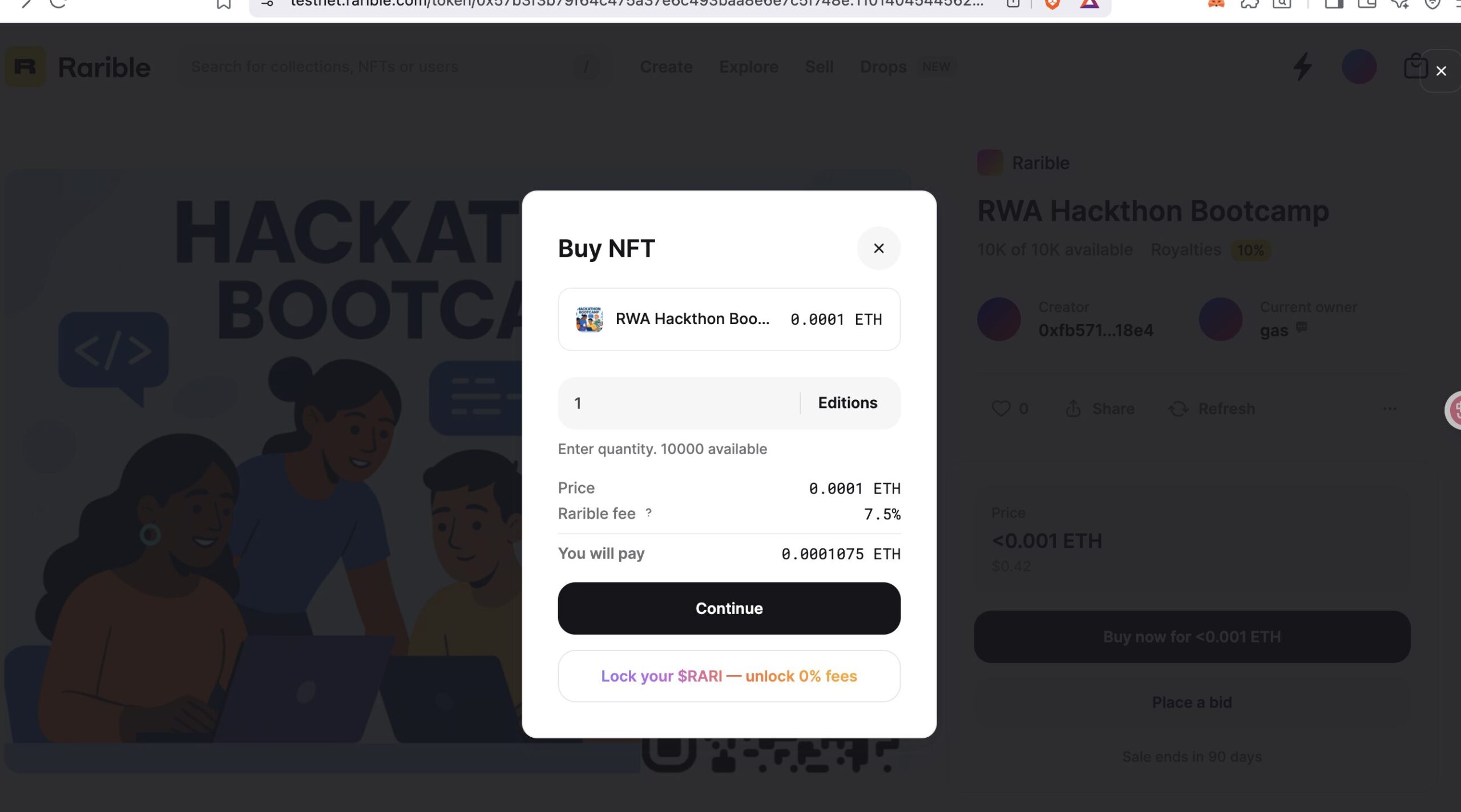1461x812 pixels.
Task: Like the NFT with the heart icon
Action: pos(1000,409)
